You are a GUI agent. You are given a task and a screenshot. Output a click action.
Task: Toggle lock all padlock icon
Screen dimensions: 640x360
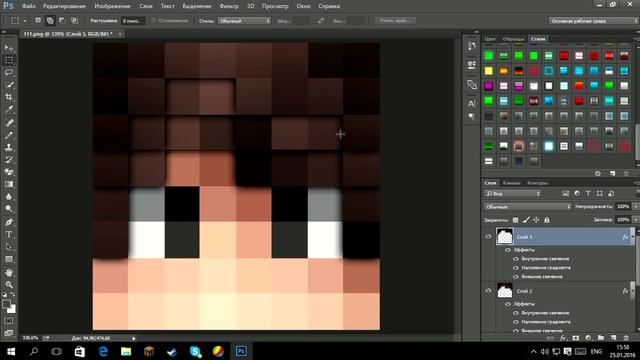pos(547,220)
